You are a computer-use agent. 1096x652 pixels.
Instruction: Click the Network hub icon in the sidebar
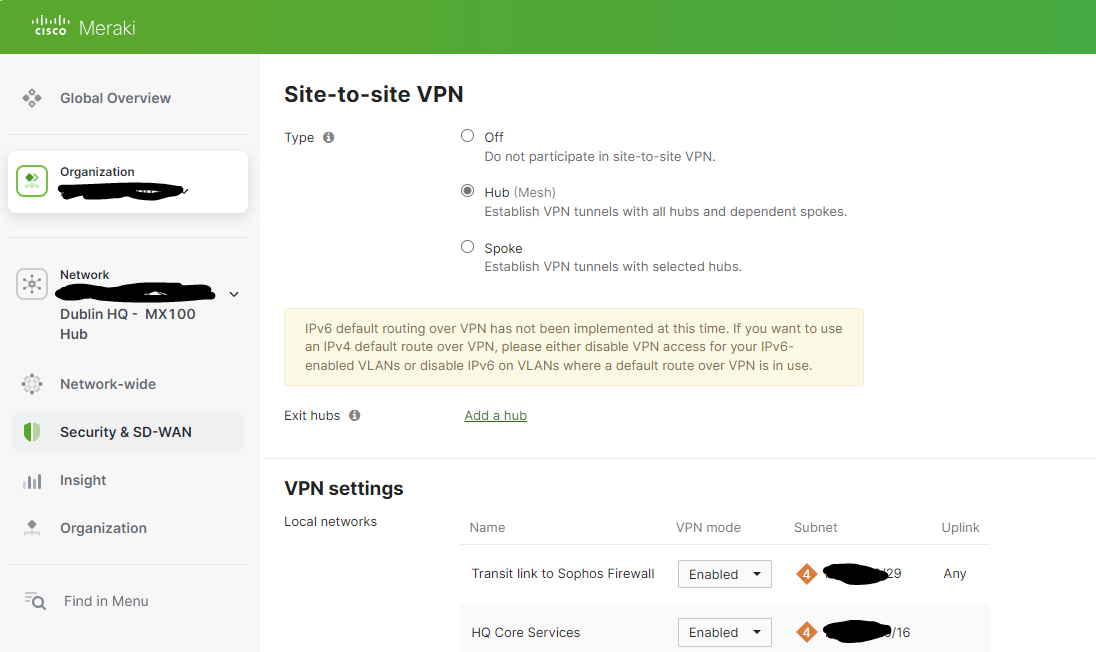pyautogui.click(x=31, y=283)
